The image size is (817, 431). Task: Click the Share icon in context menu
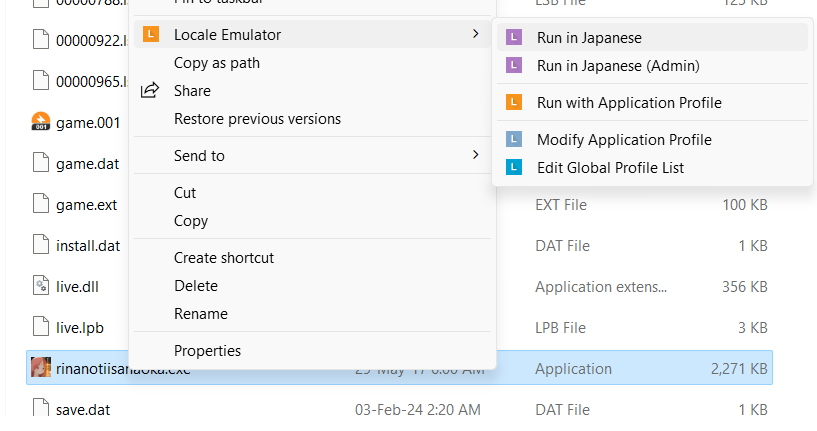150,90
